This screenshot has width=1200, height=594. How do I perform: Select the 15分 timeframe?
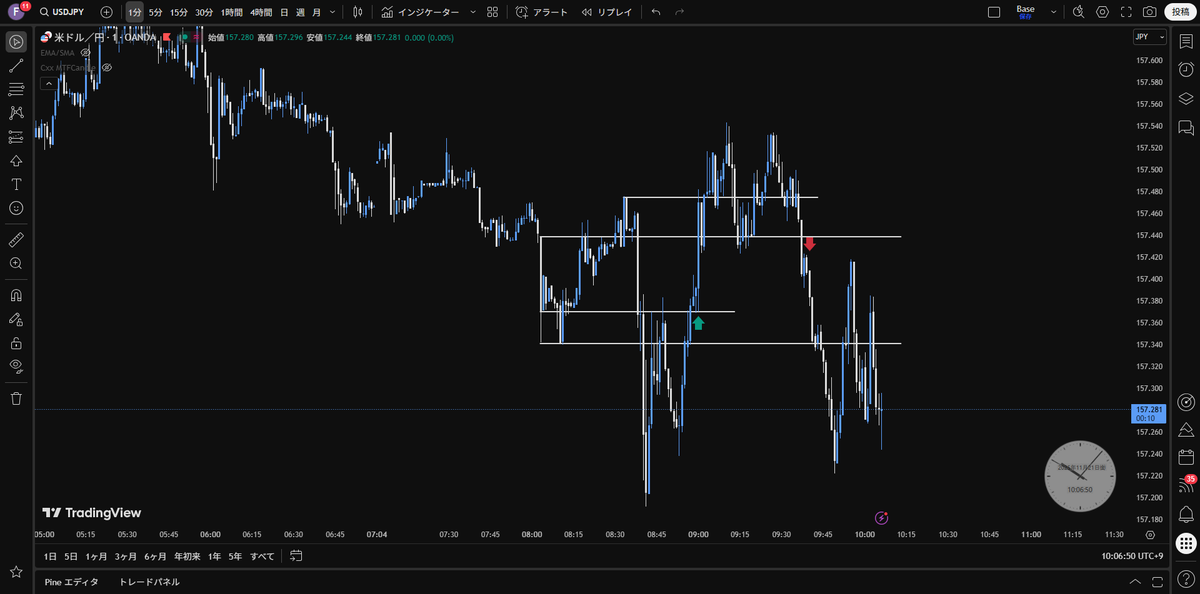coord(178,12)
